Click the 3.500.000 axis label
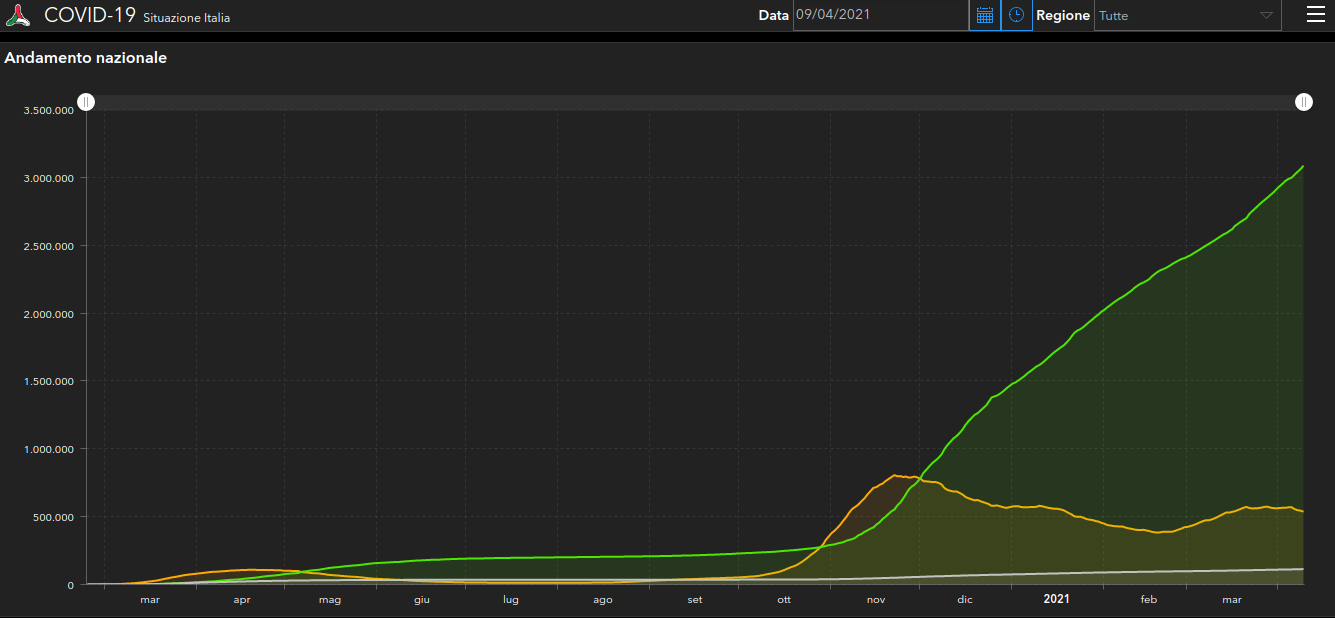1335x618 pixels. click(49, 110)
